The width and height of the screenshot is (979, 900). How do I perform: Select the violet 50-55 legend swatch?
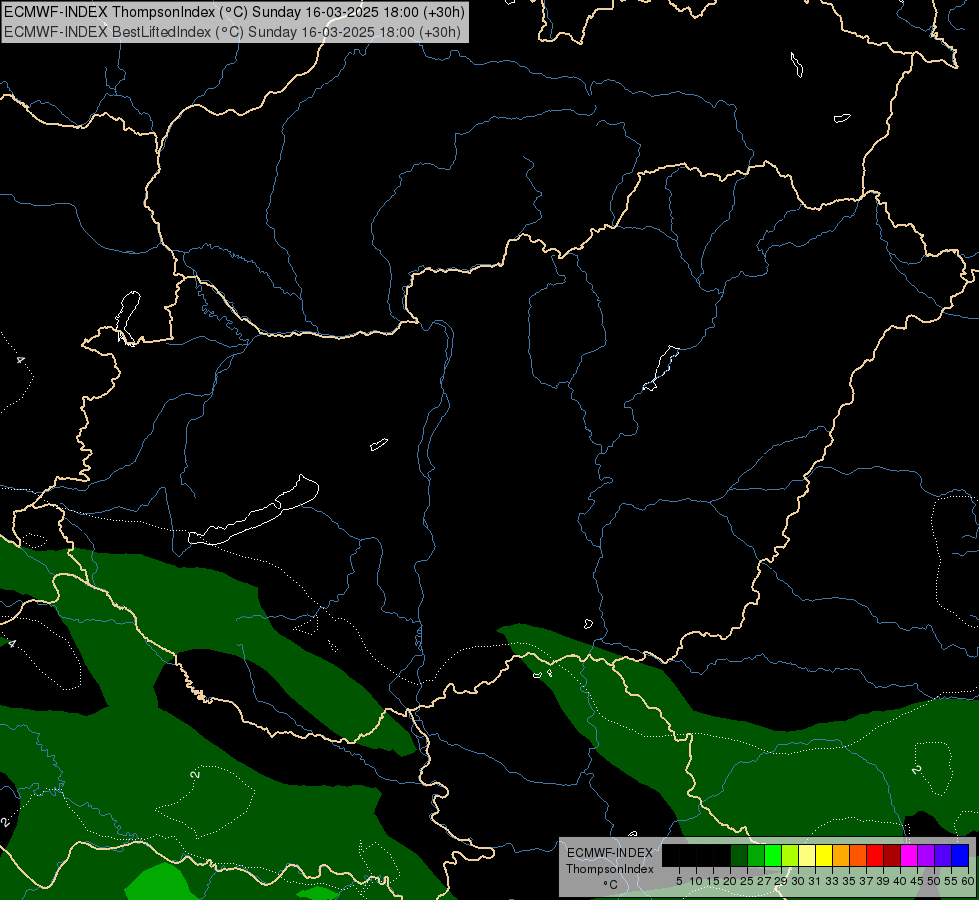[x=943, y=855]
